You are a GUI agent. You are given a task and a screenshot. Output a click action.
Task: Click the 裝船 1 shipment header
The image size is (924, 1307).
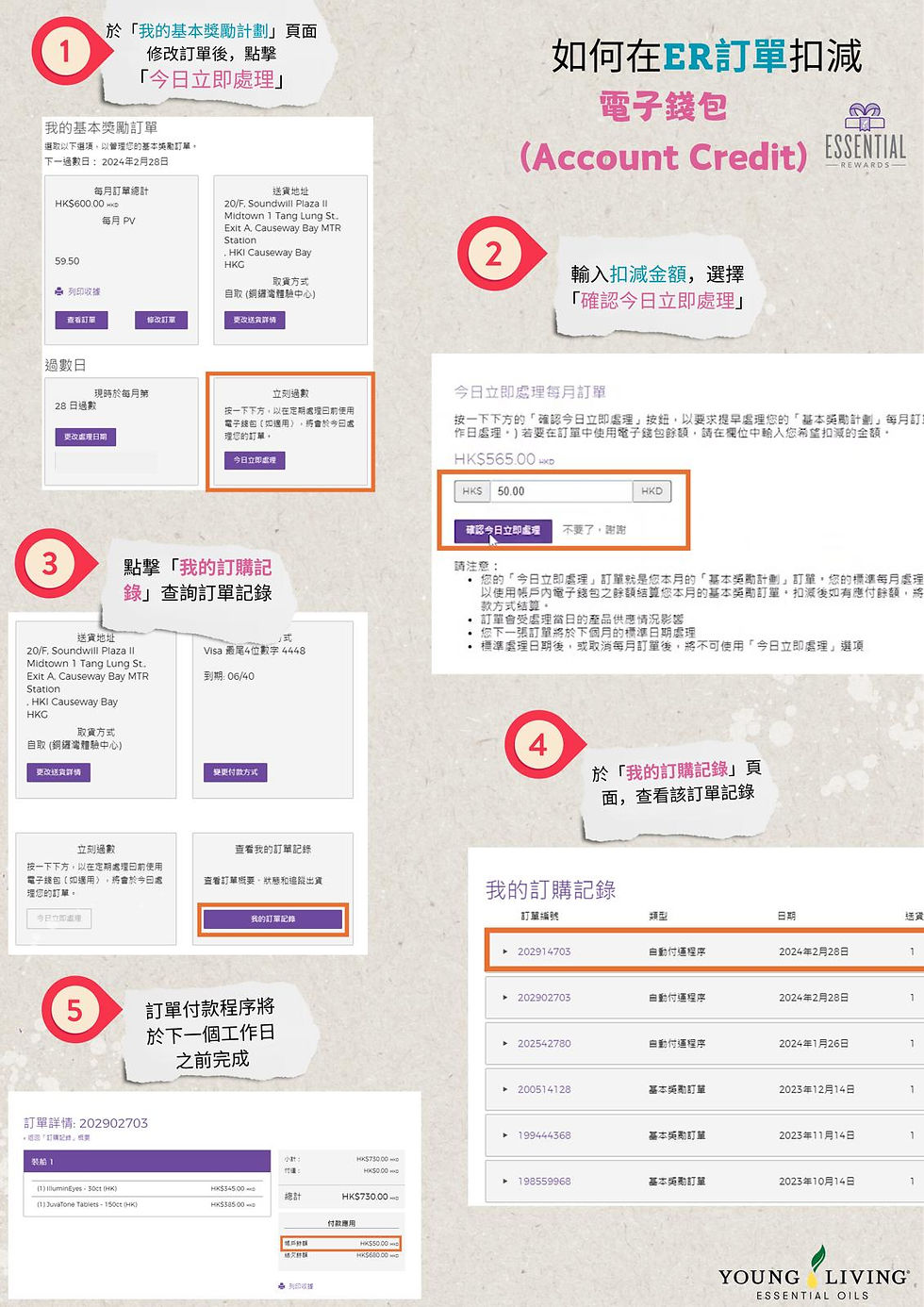coord(147,1162)
